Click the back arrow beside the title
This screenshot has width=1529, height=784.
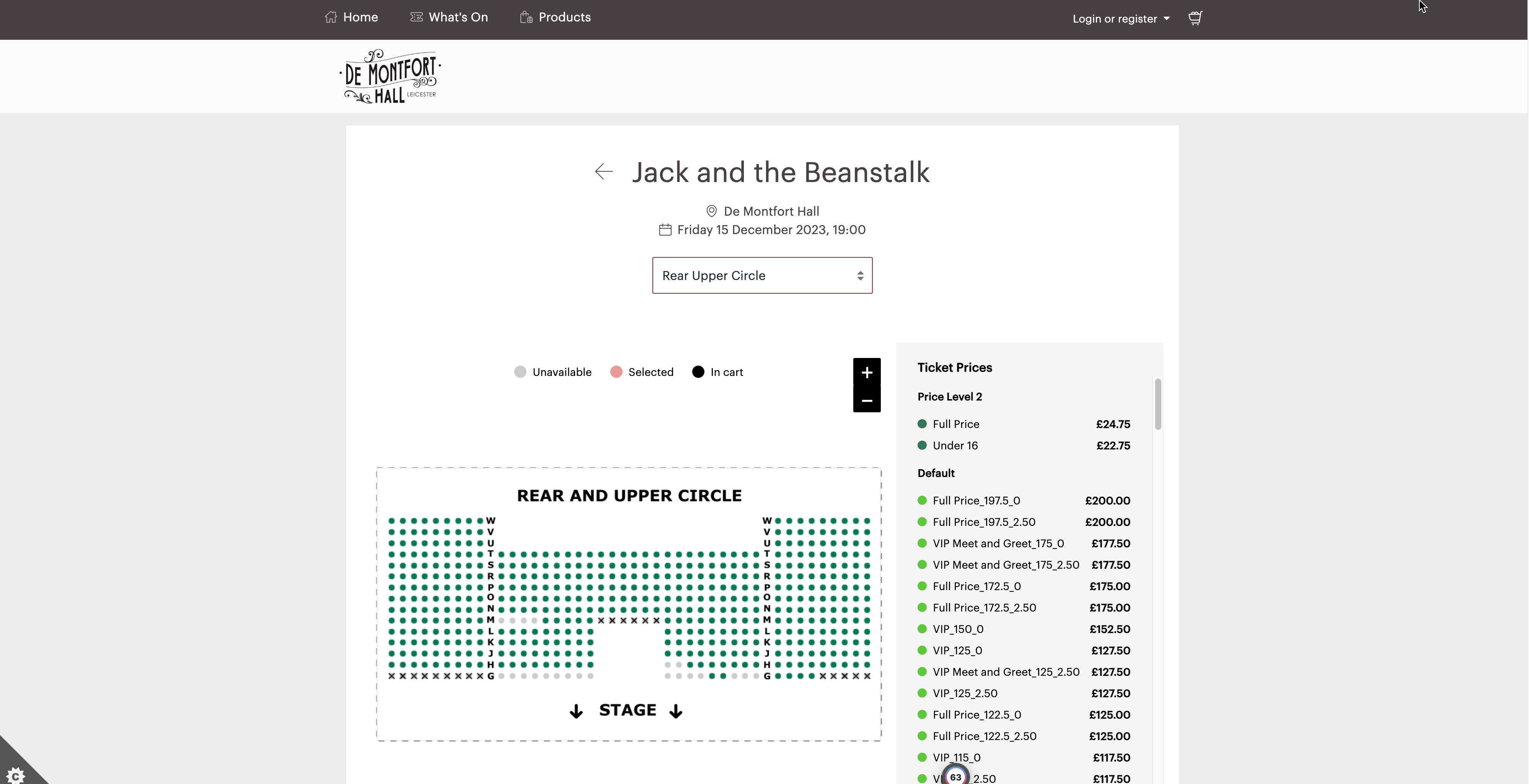pos(604,171)
